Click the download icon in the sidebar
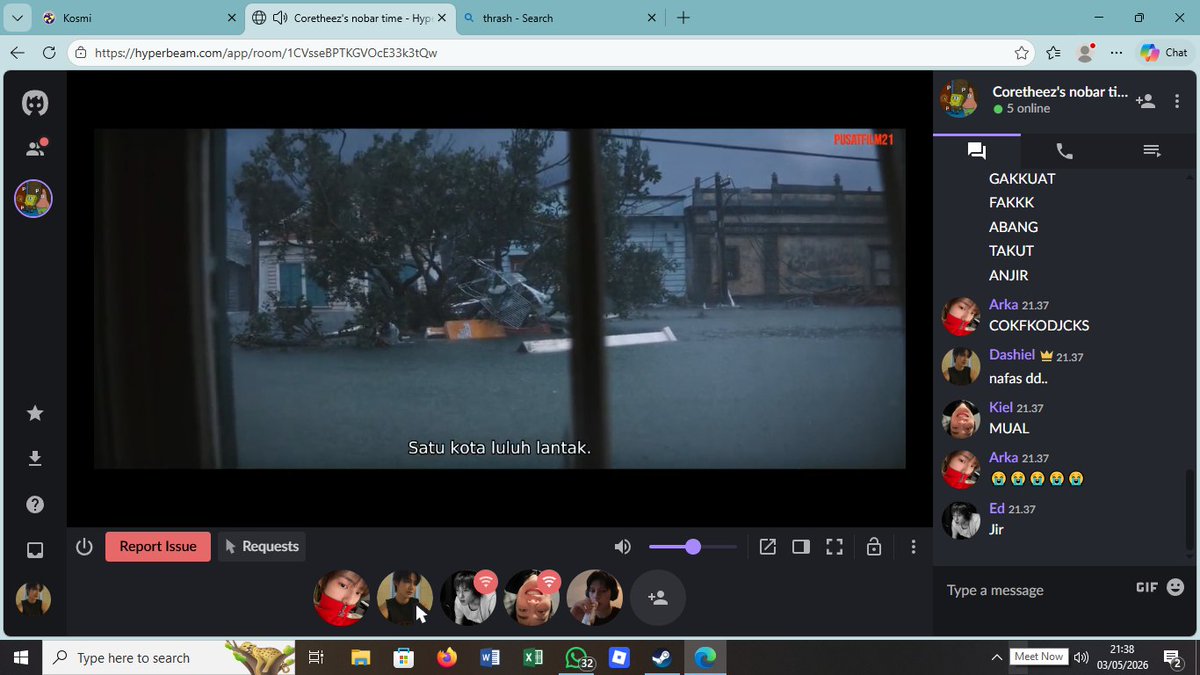The height and width of the screenshot is (675, 1200). [x=35, y=458]
